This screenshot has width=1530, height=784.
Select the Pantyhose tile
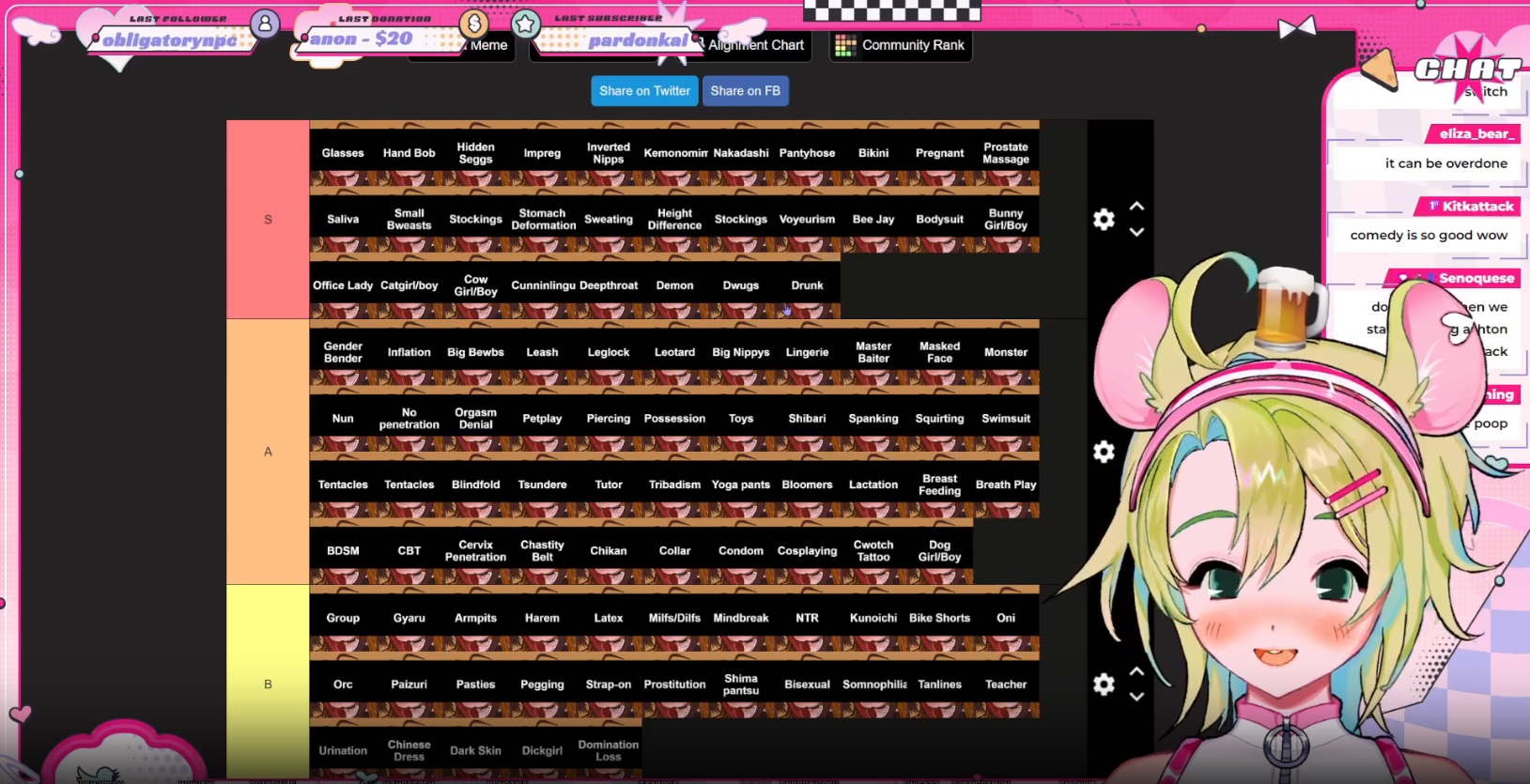pyautogui.click(x=807, y=153)
